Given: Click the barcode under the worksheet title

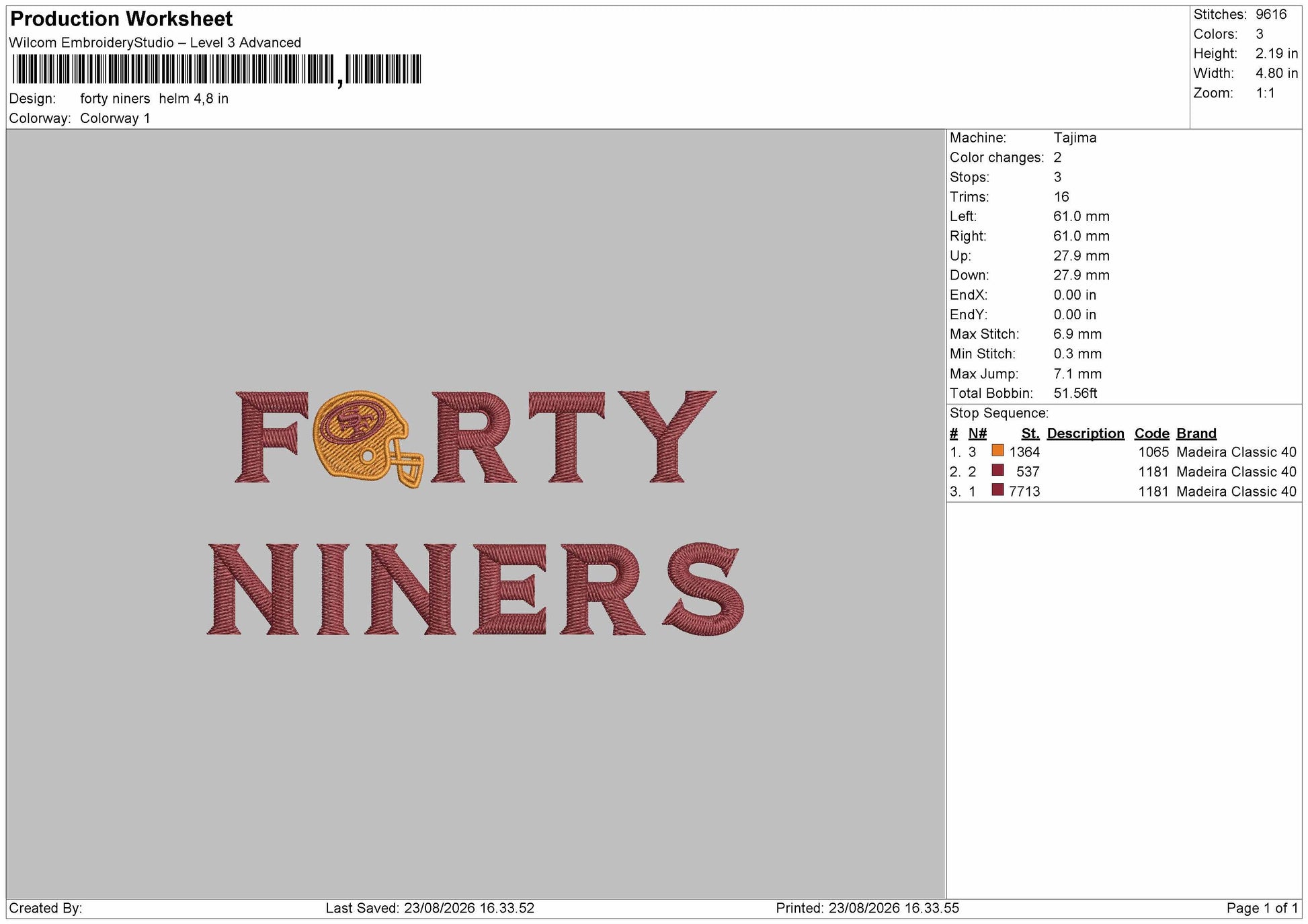Looking at the screenshot, I should point(216,70).
